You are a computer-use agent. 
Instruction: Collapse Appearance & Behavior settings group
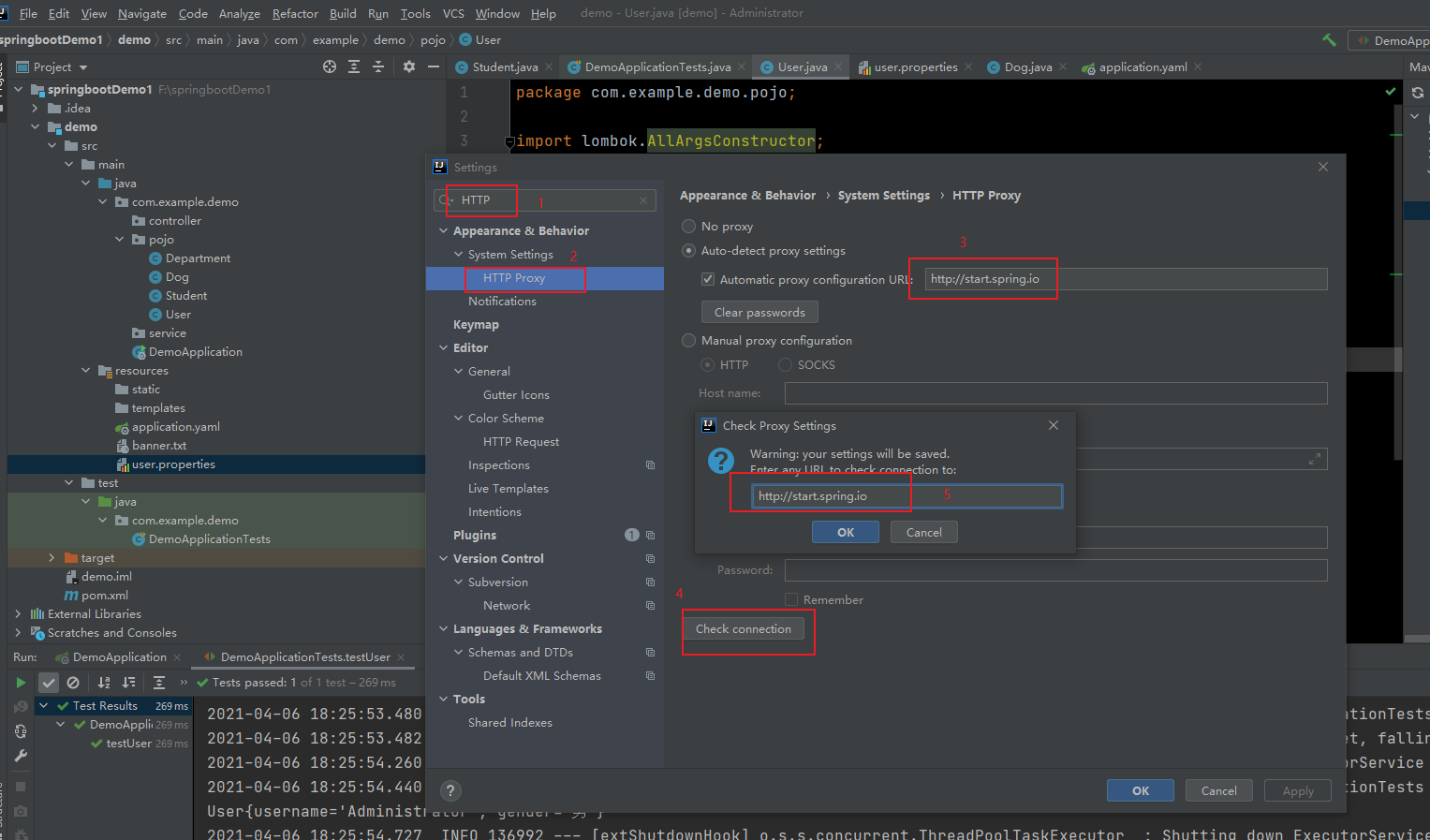click(444, 230)
